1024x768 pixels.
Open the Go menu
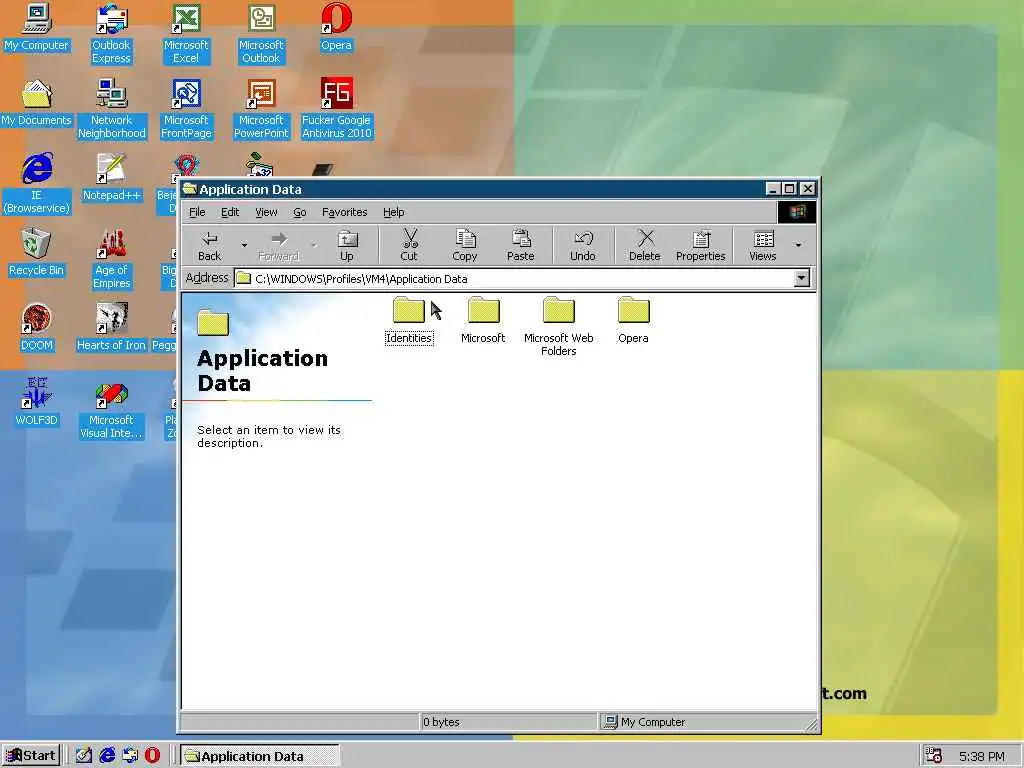pyautogui.click(x=300, y=212)
